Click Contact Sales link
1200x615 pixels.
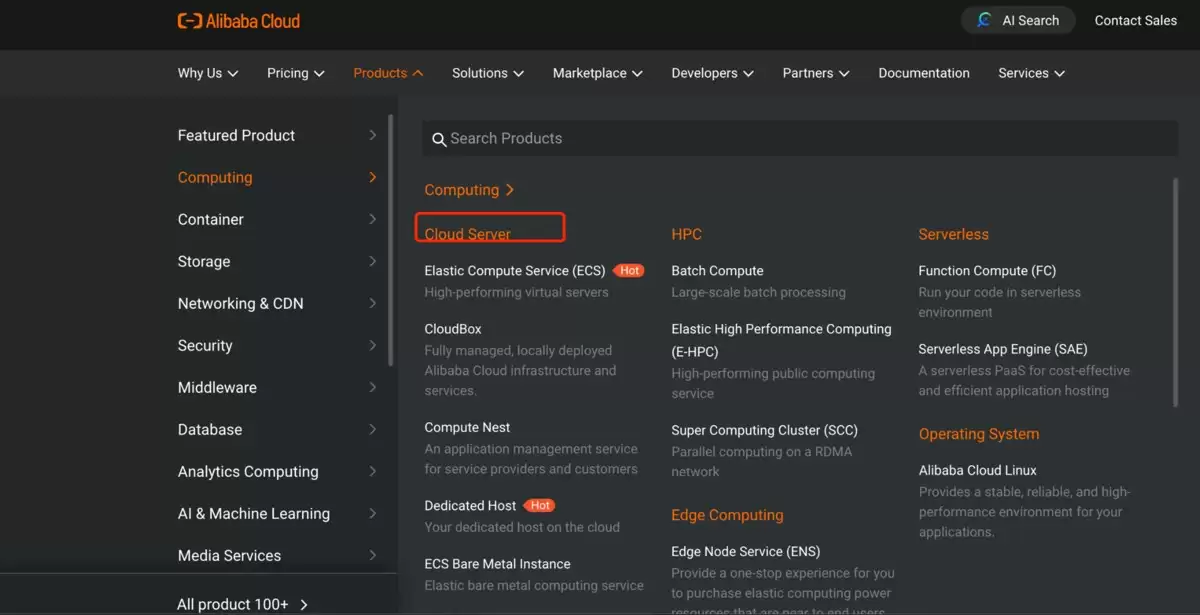tap(1135, 20)
